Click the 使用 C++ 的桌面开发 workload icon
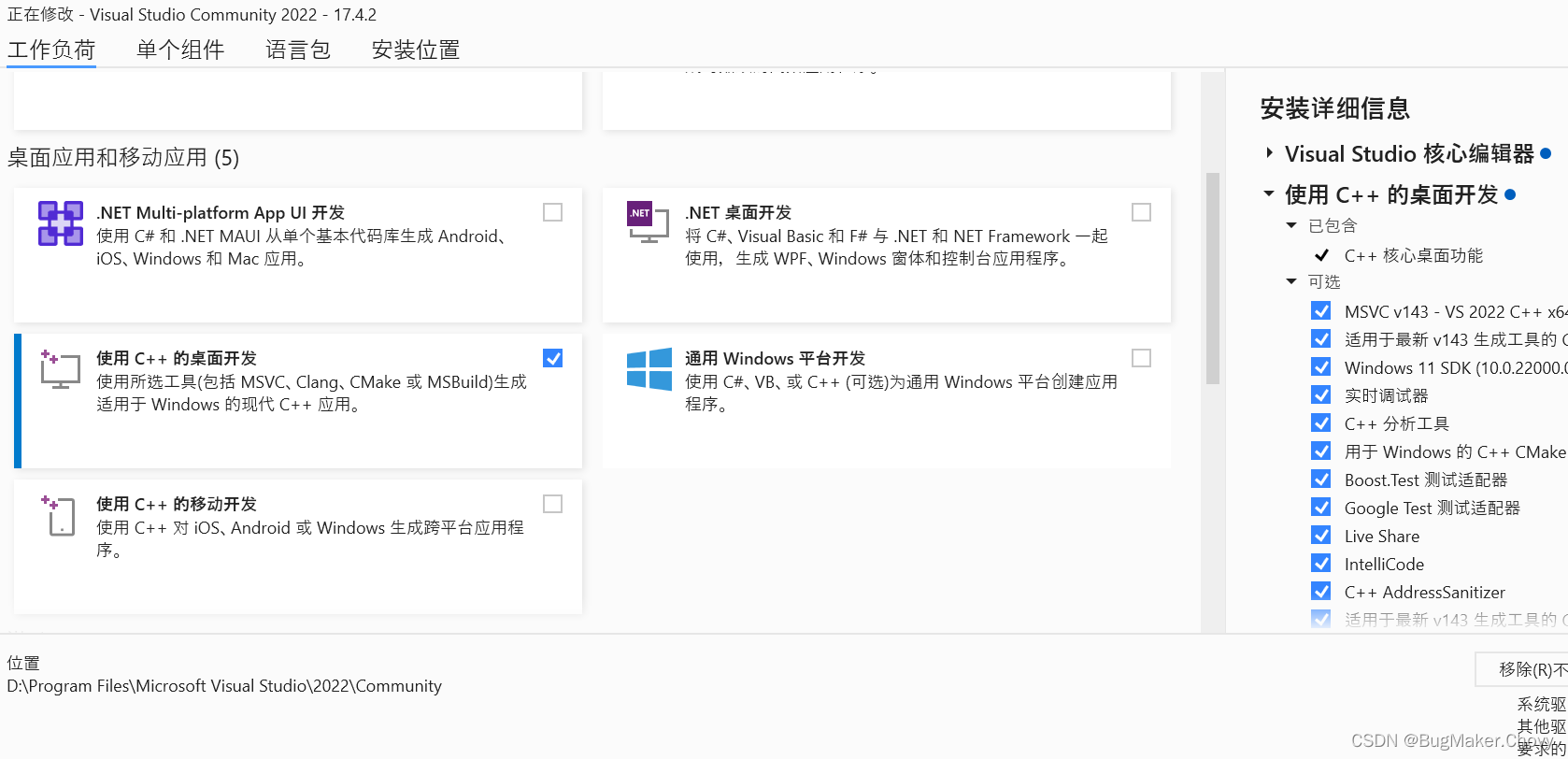1568x759 pixels. point(61,369)
